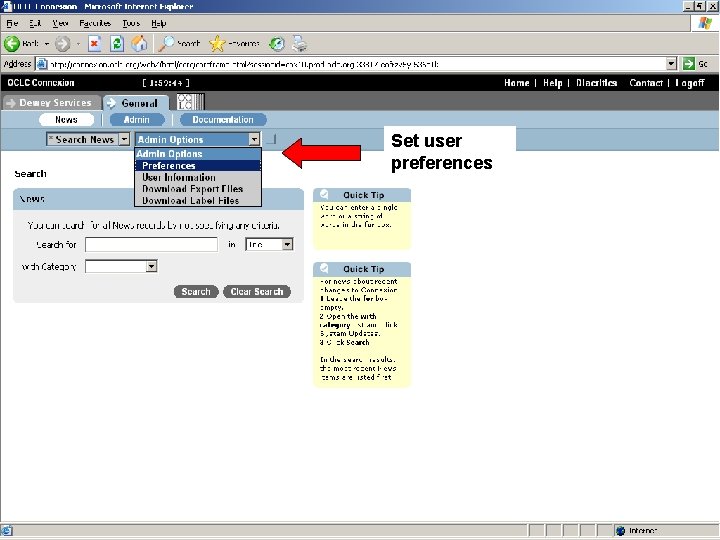720x540 pixels.
Task: Click the Stop loading icon
Action: [x=95, y=44]
